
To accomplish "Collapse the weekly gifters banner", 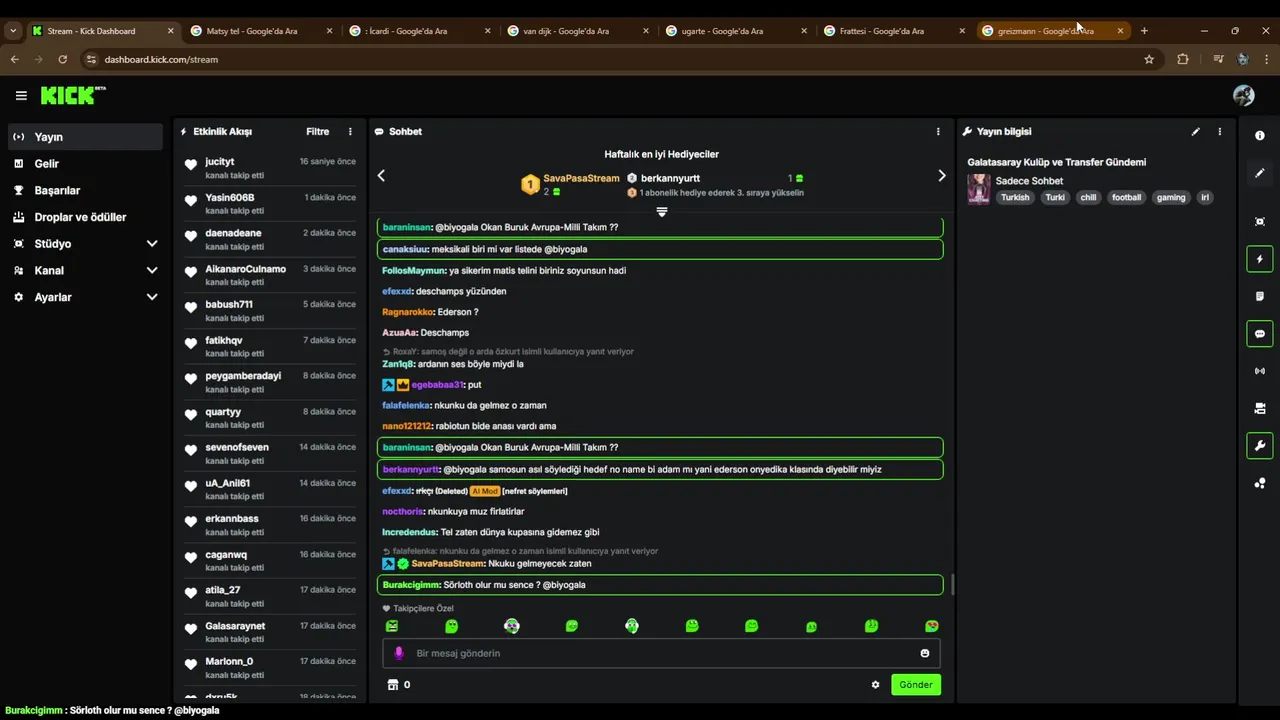I will (661, 212).
